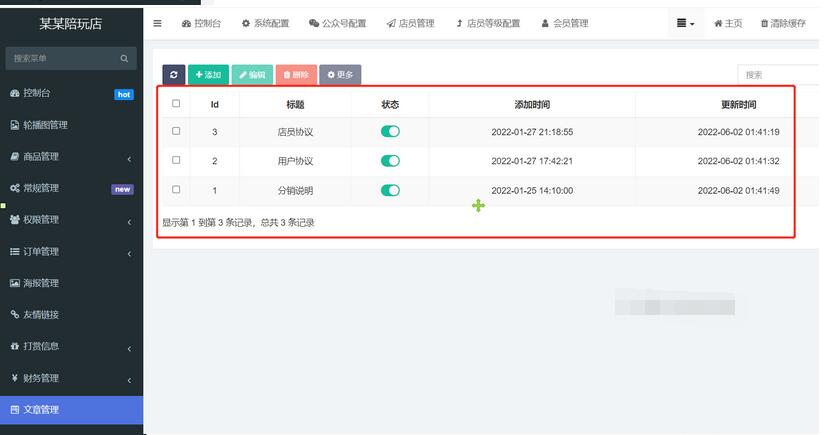830x435 pixels.
Task: Open the 更多 more button
Action: [340, 75]
